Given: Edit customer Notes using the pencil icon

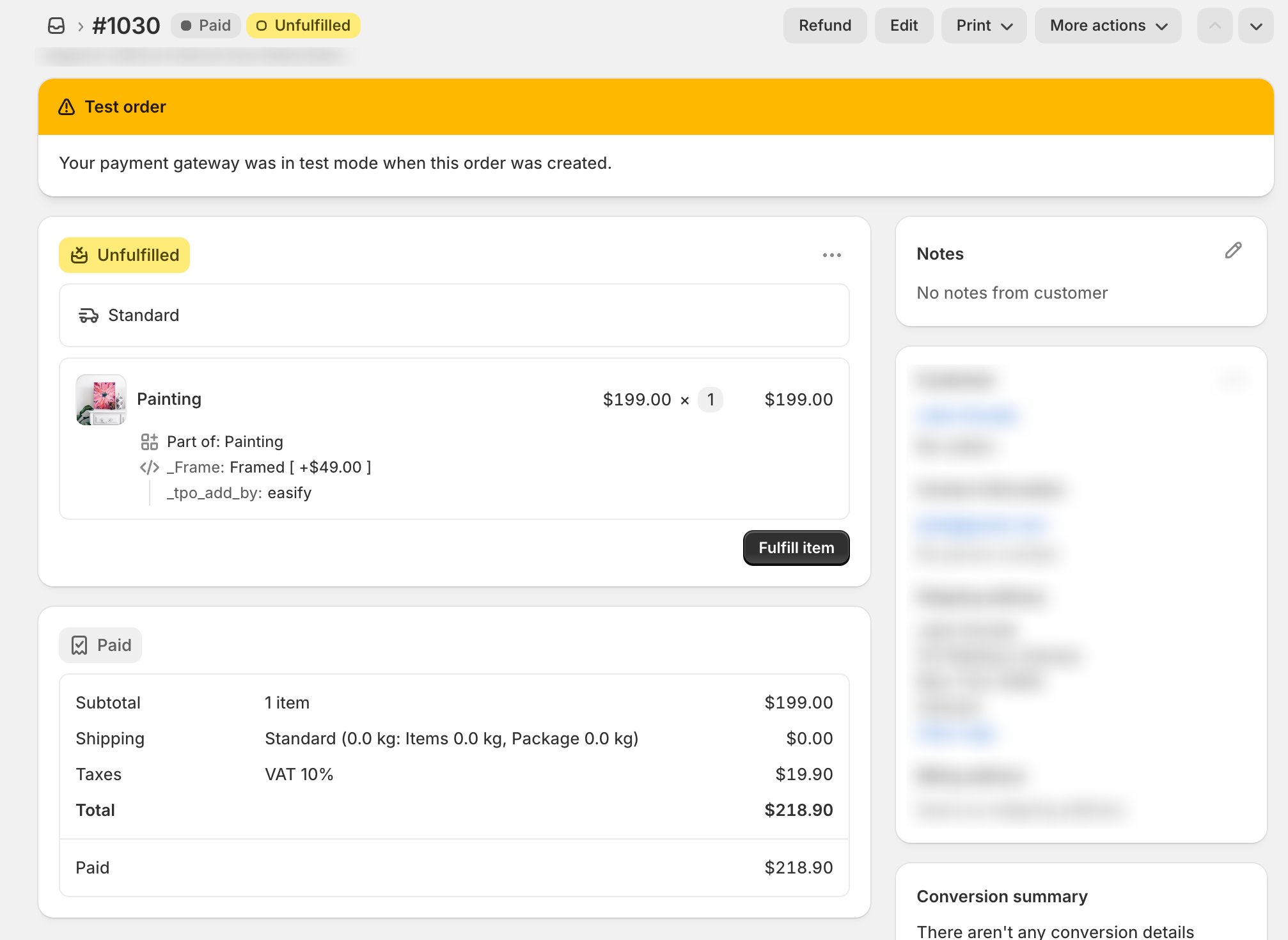Looking at the screenshot, I should [1233, 251].
